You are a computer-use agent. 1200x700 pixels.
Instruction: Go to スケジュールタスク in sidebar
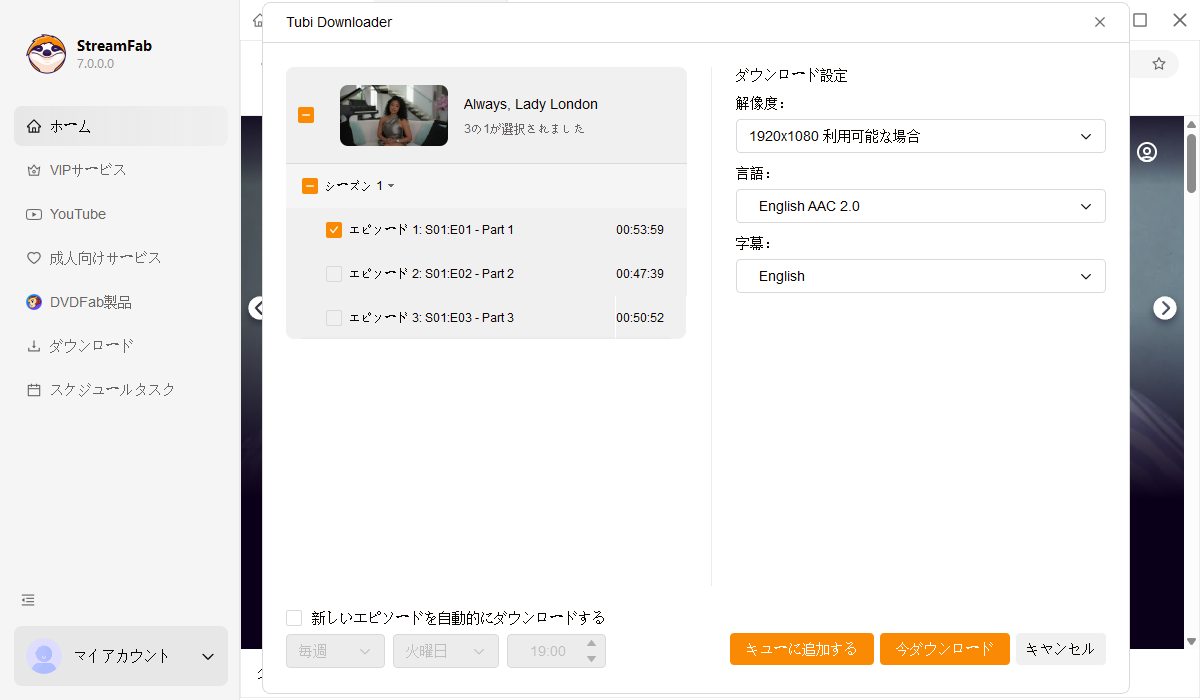(x=112, y=390)
